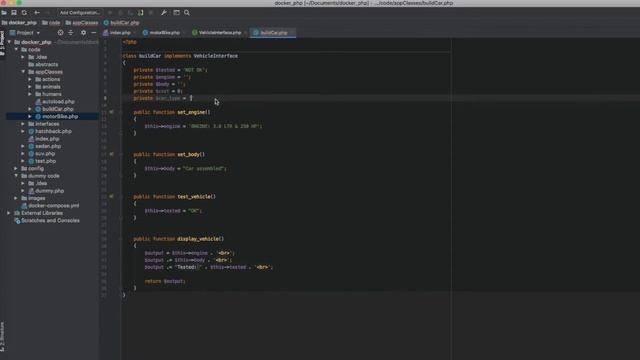Hide the Project panel with minus icon
This screenshot has width=640, height=360.
[x=93, y=33]
